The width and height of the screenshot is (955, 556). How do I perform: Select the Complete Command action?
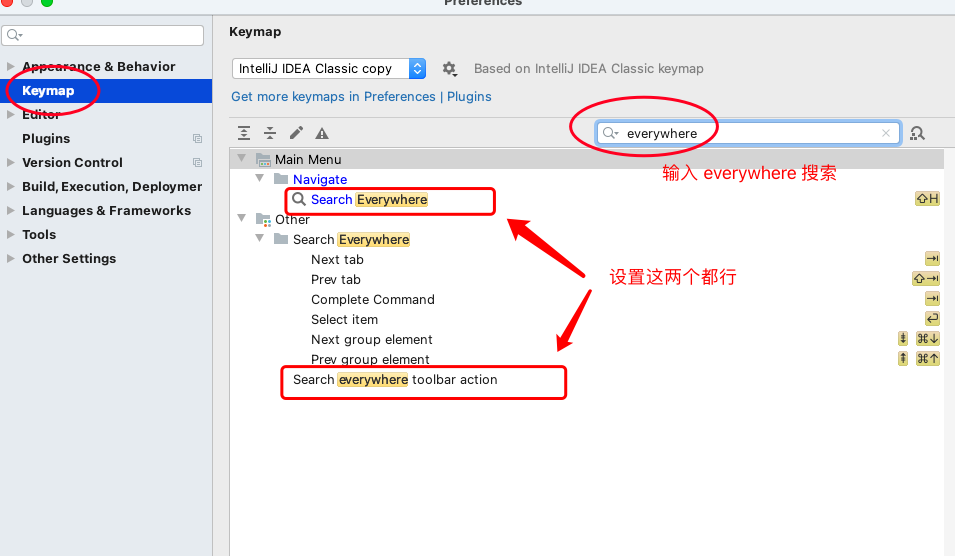point(373,300)
